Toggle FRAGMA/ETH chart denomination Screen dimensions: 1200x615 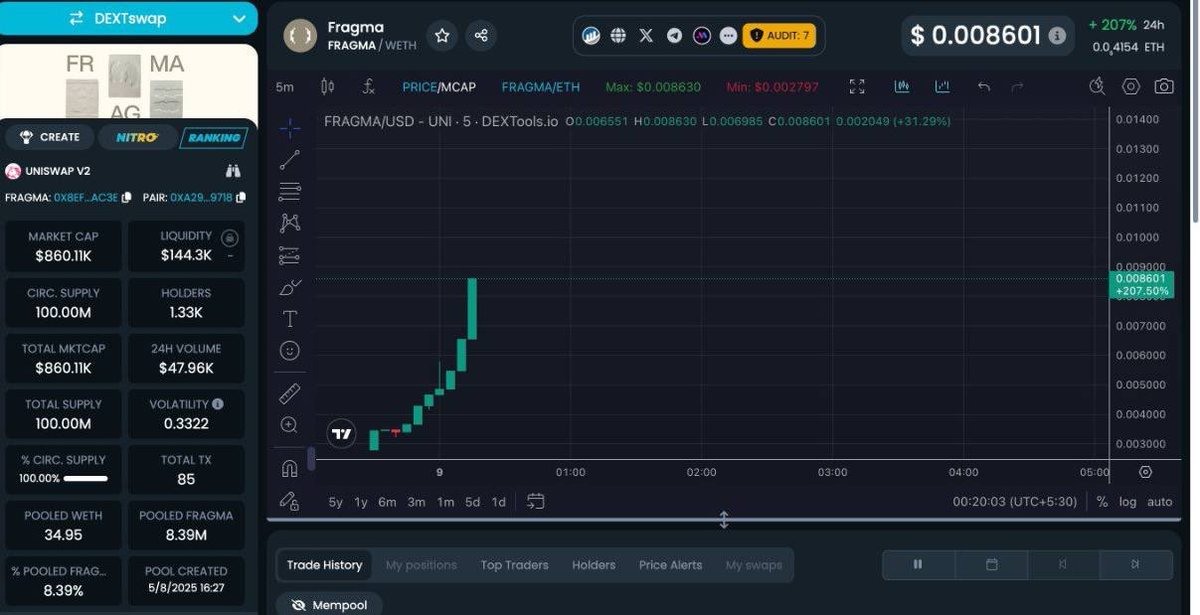tap(540, 87)
